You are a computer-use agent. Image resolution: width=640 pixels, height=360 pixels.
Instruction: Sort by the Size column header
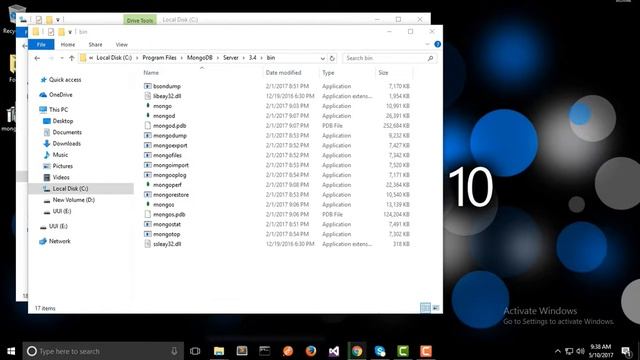coord(383,73)
